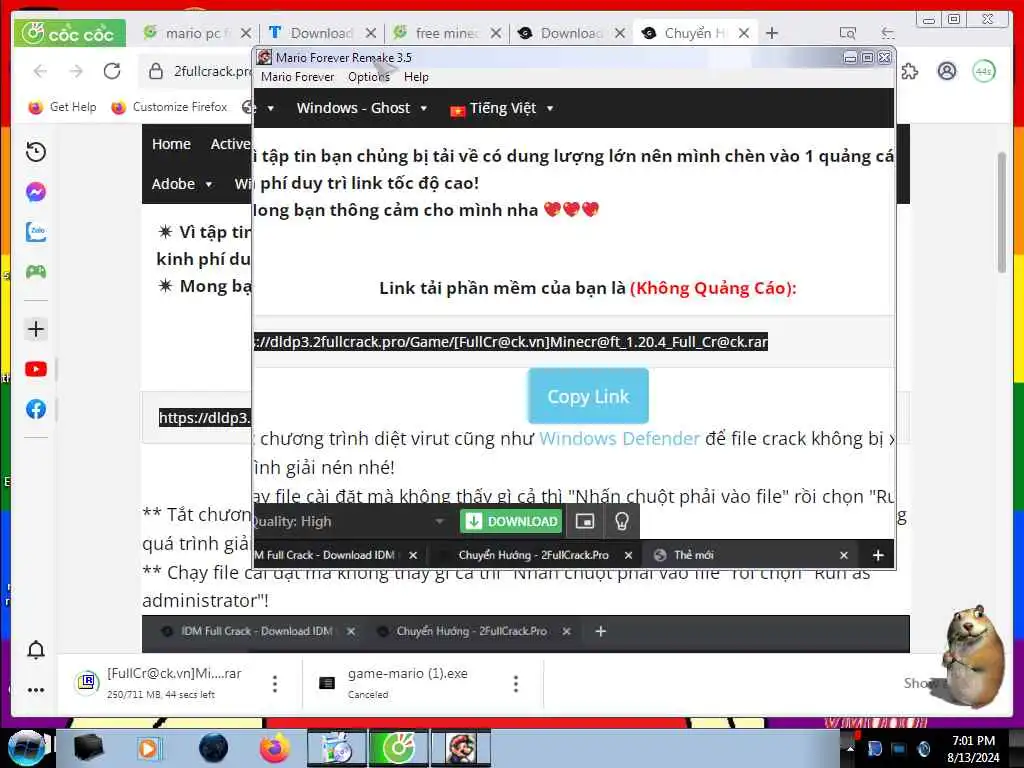Click the highlighted dldp3.2fullcrack.pro download link field

coord(511,342)
